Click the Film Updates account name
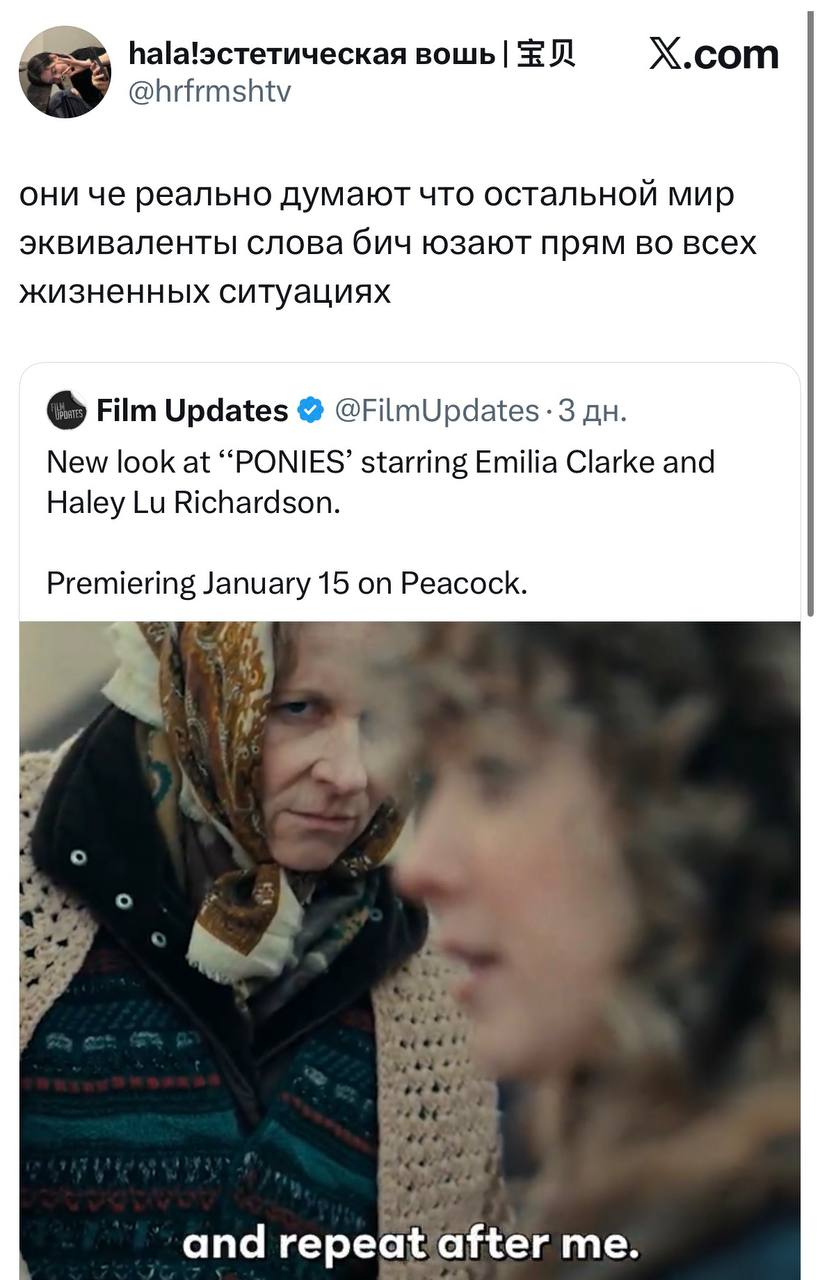Screen dimensions: 820x1280 [192, 410]
